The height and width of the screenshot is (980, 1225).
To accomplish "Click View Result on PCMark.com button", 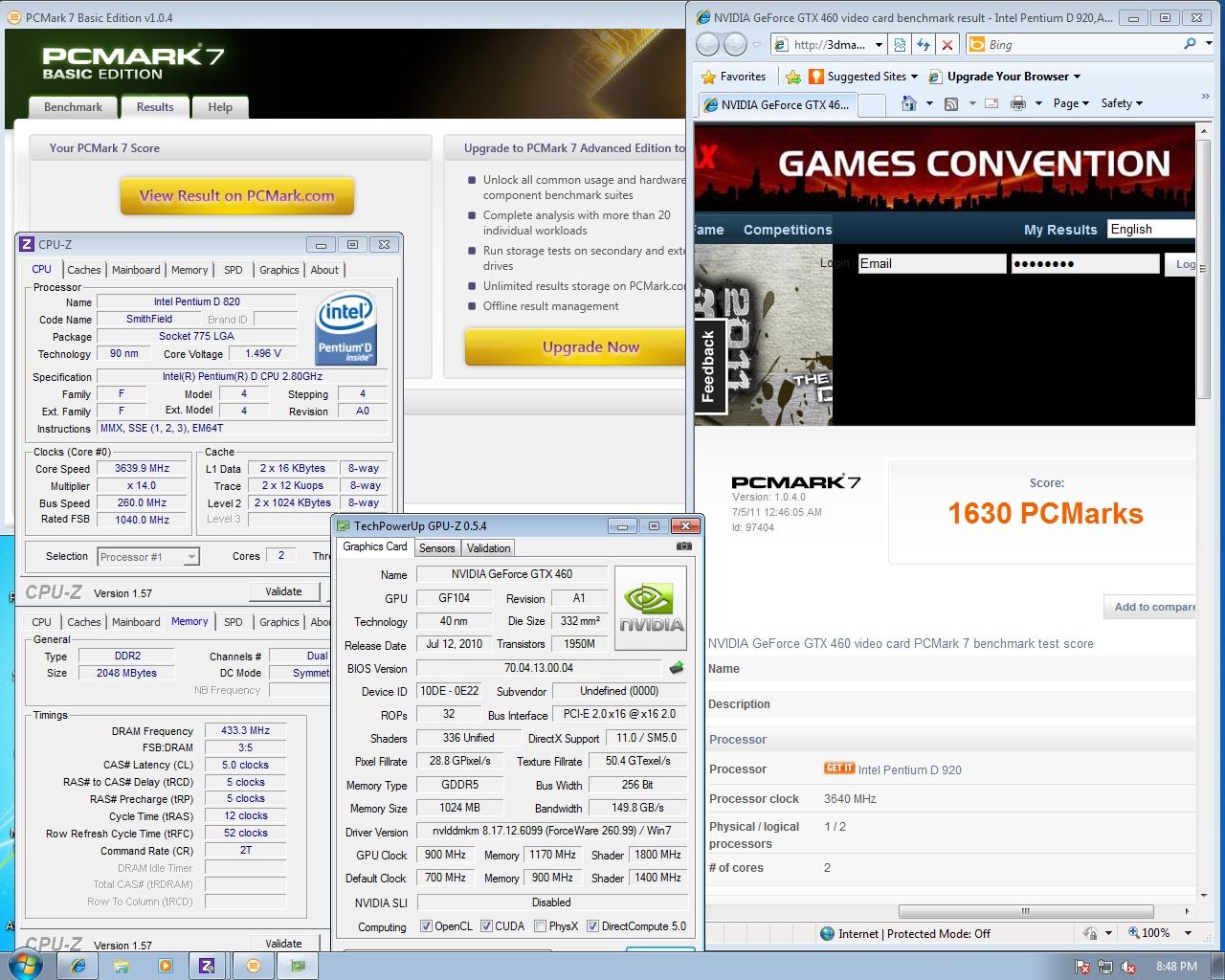I will (237, 196).
